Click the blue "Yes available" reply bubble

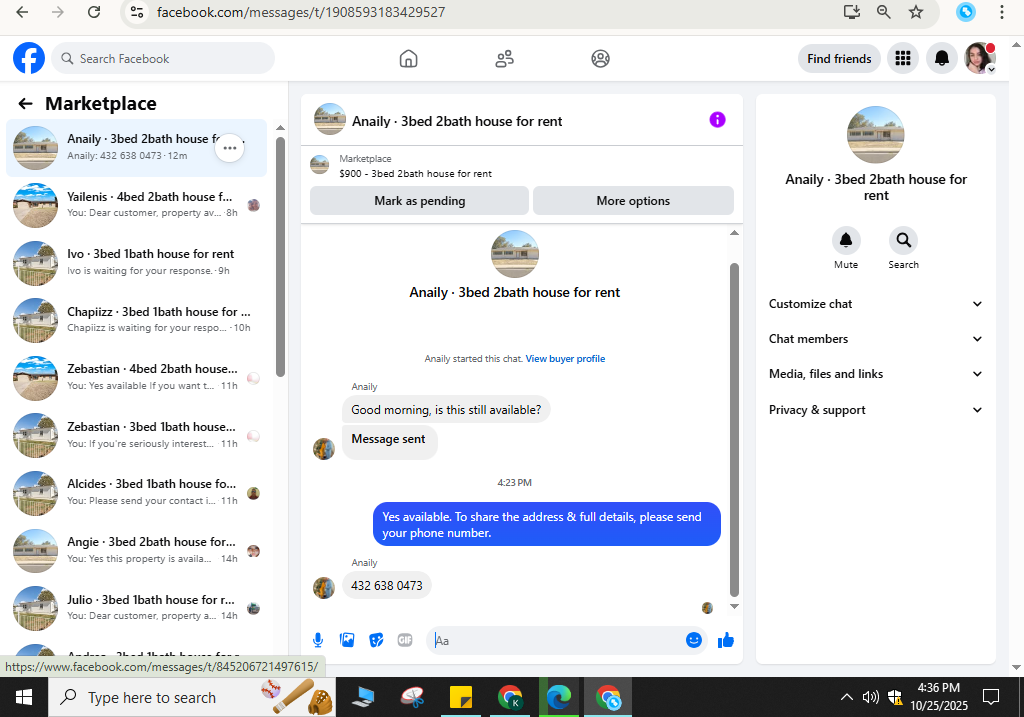tap(547, 524)
